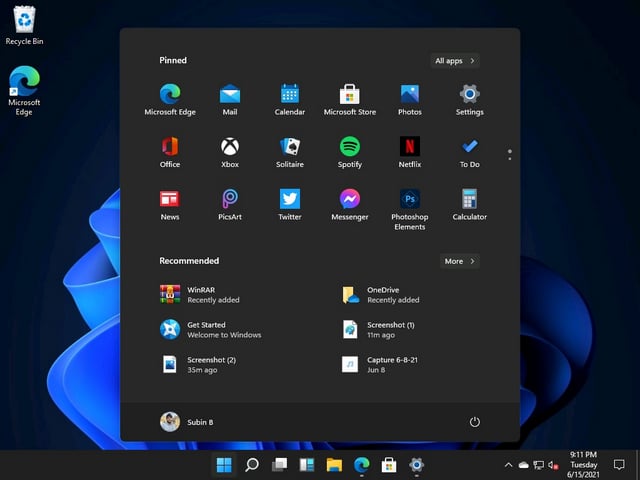Open the notification center icon
Image resolution: width=640 pixels, height=480 pixels.
[x=619, y=464]
